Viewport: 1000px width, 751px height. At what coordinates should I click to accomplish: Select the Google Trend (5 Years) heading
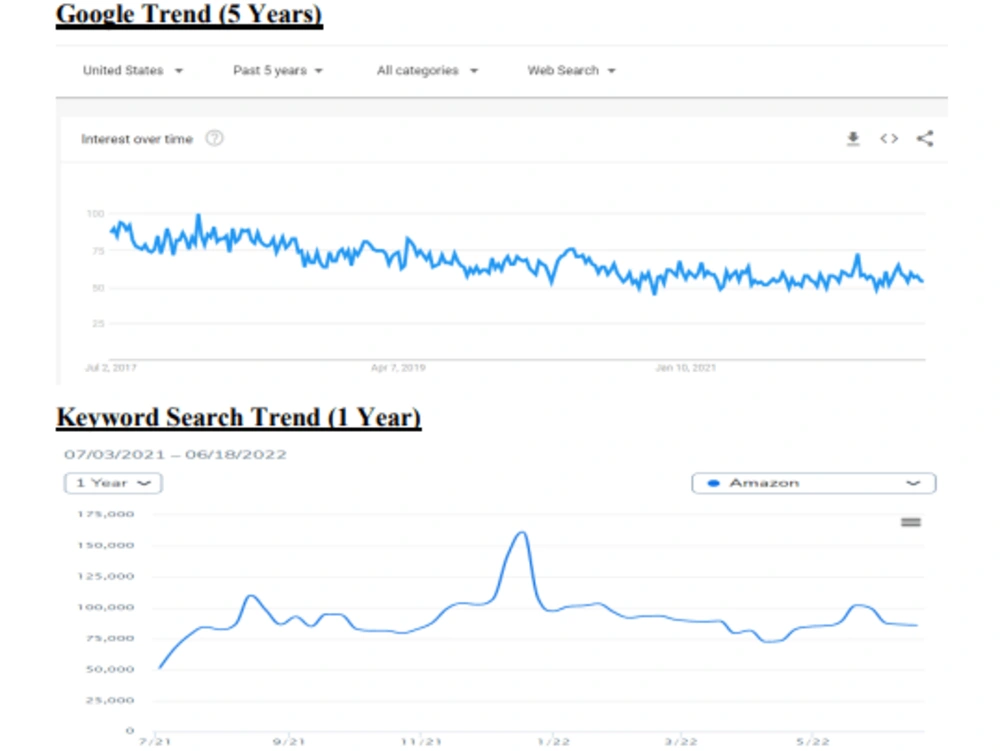[189, 14]
